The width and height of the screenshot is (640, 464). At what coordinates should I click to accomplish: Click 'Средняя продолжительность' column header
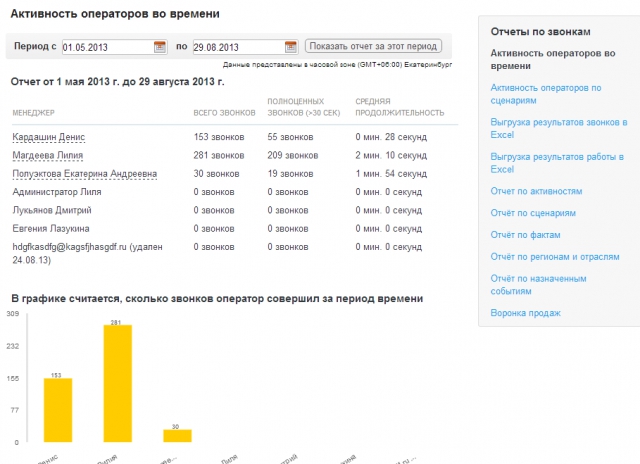(400, 107)
